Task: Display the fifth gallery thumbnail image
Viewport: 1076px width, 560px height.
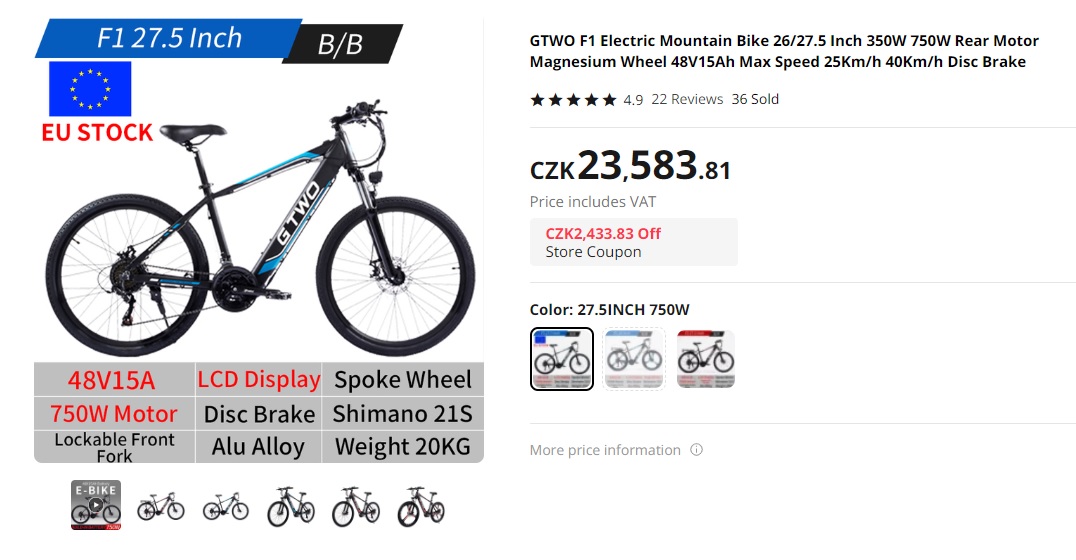Action: pyautogui.click(x=356, y=506)
